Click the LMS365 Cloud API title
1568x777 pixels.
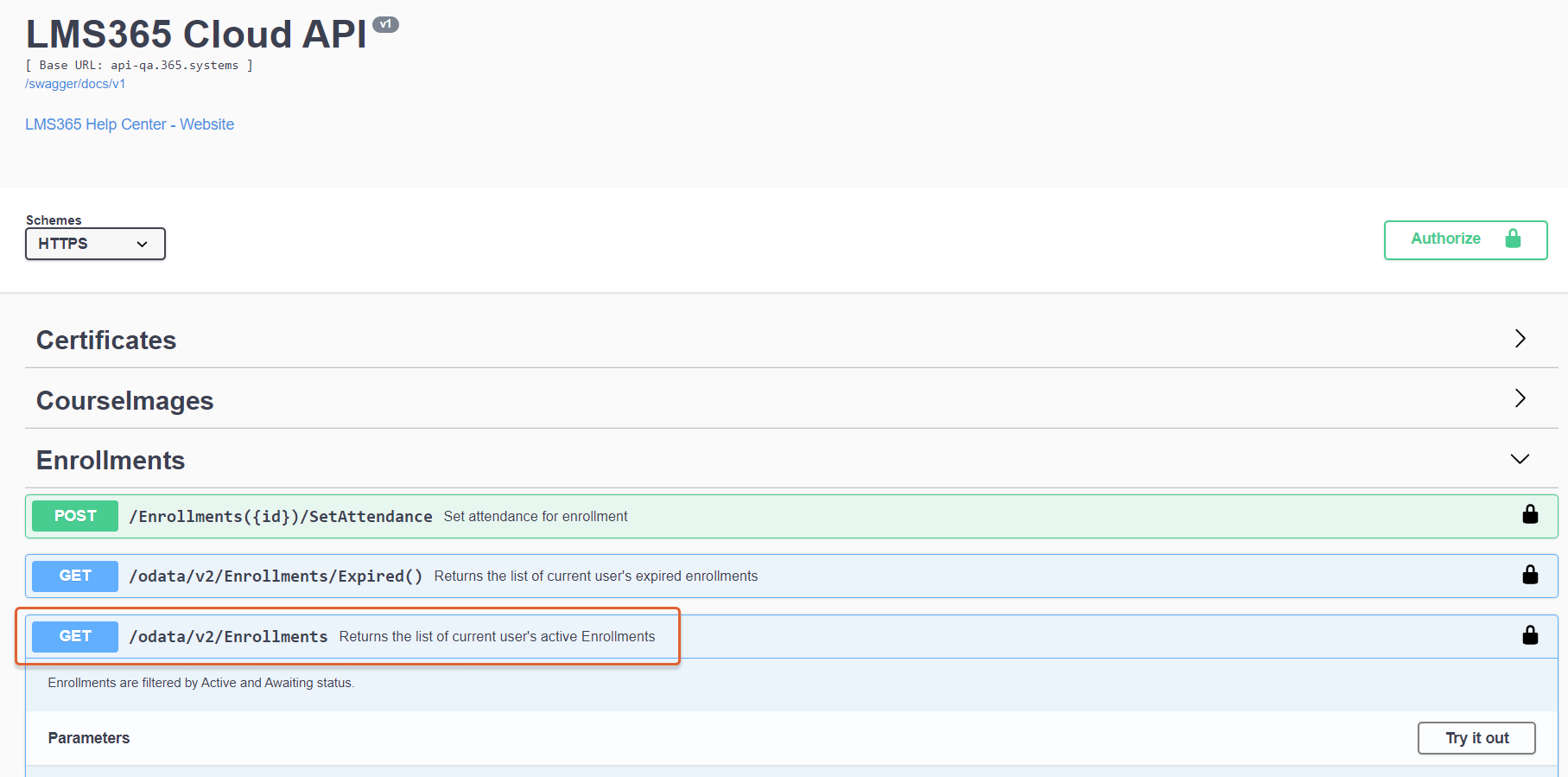(x=196, y=35)
